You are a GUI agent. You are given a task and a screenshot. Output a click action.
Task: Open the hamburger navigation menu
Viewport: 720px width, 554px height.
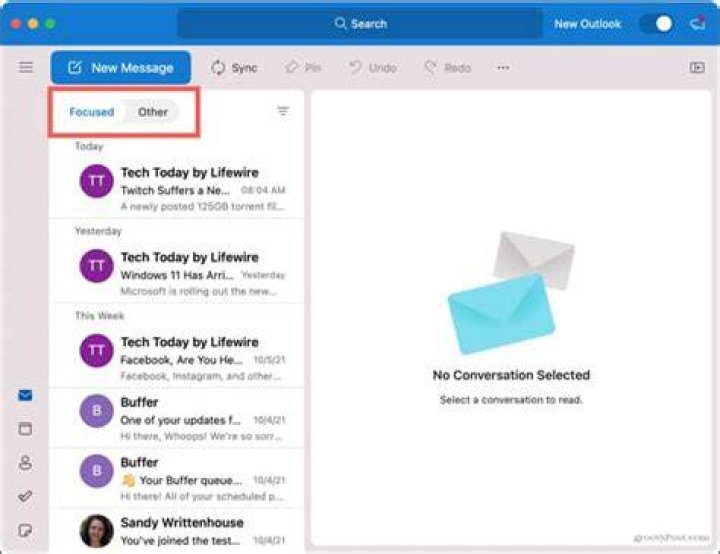[x=26, y=68]
